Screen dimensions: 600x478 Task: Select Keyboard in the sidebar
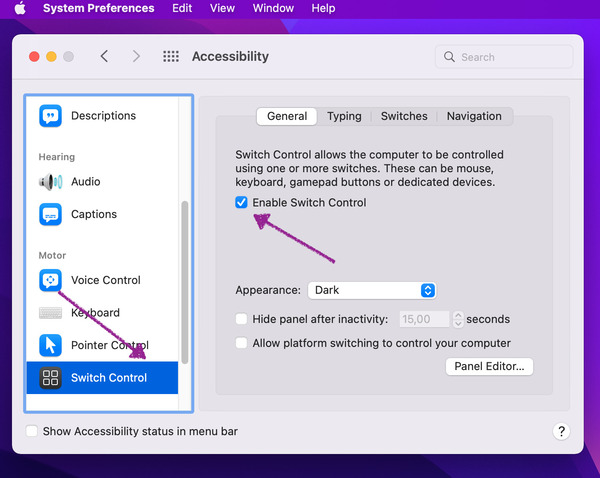102,313
